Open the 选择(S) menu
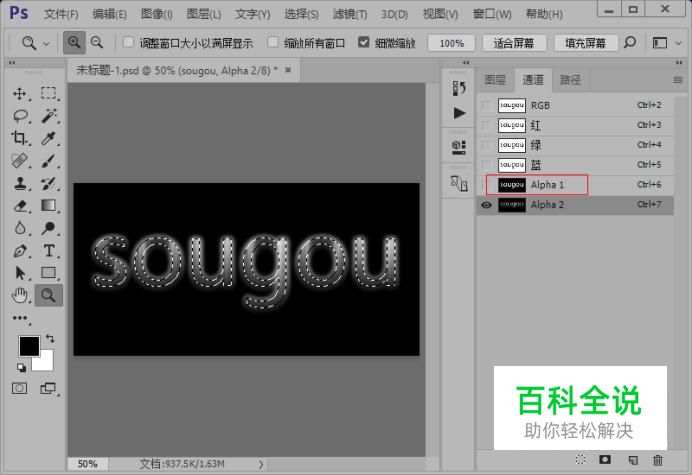This screenshot has width=692, height=475. 301,14
